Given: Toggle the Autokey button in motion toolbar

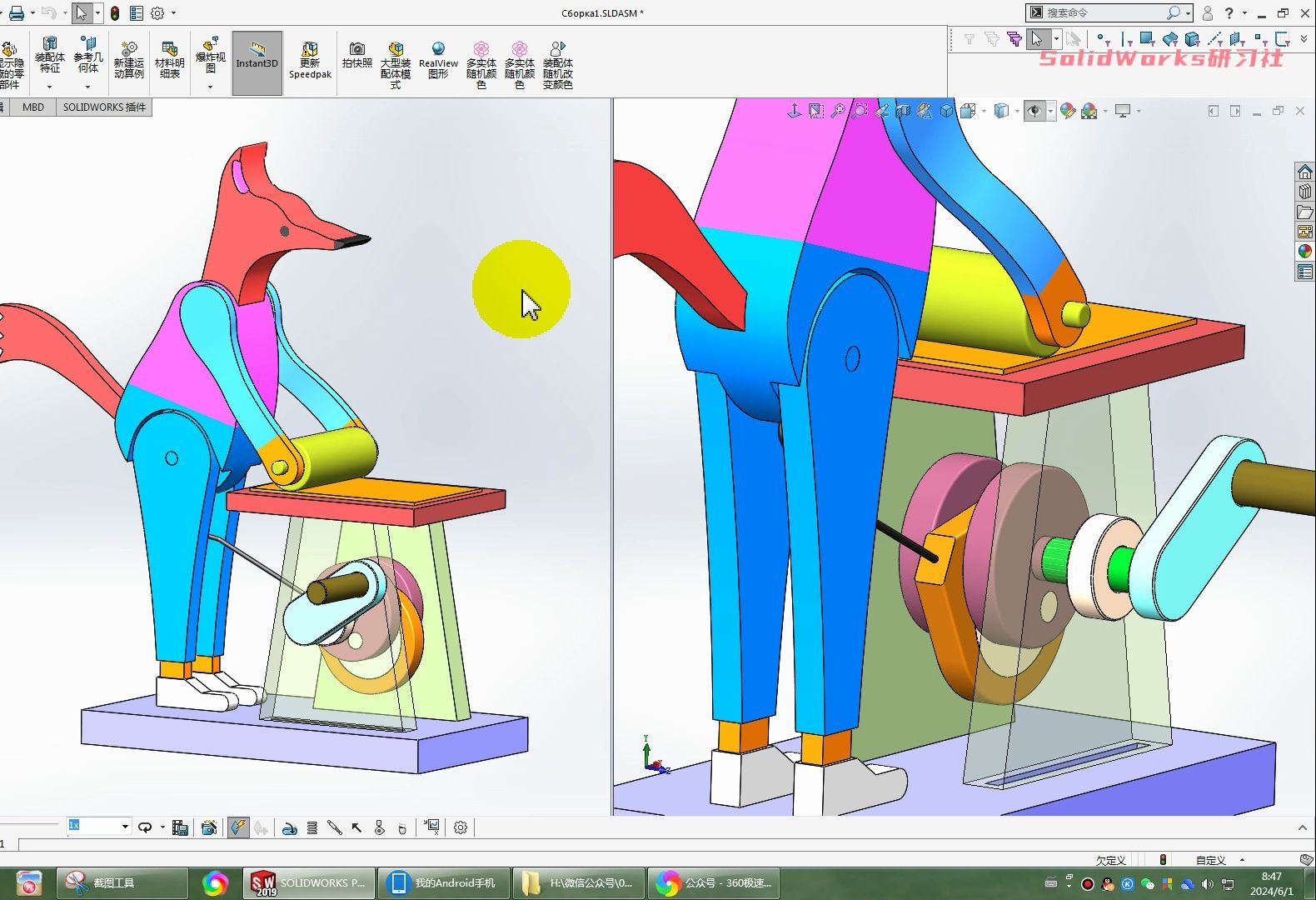Looking at the screenshot, I should (238, 827).
